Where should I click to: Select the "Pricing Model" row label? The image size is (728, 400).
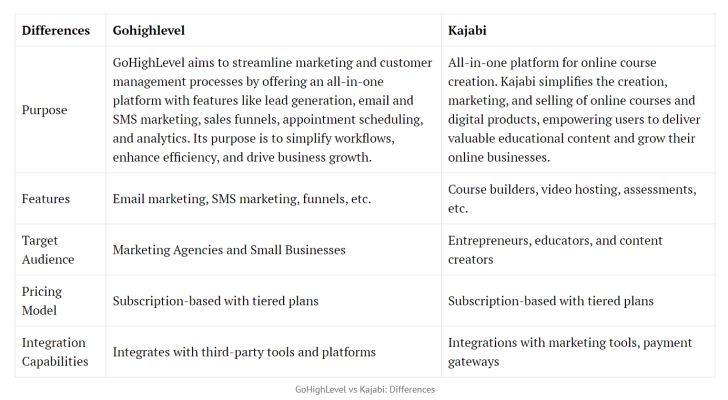click(42, 301)
